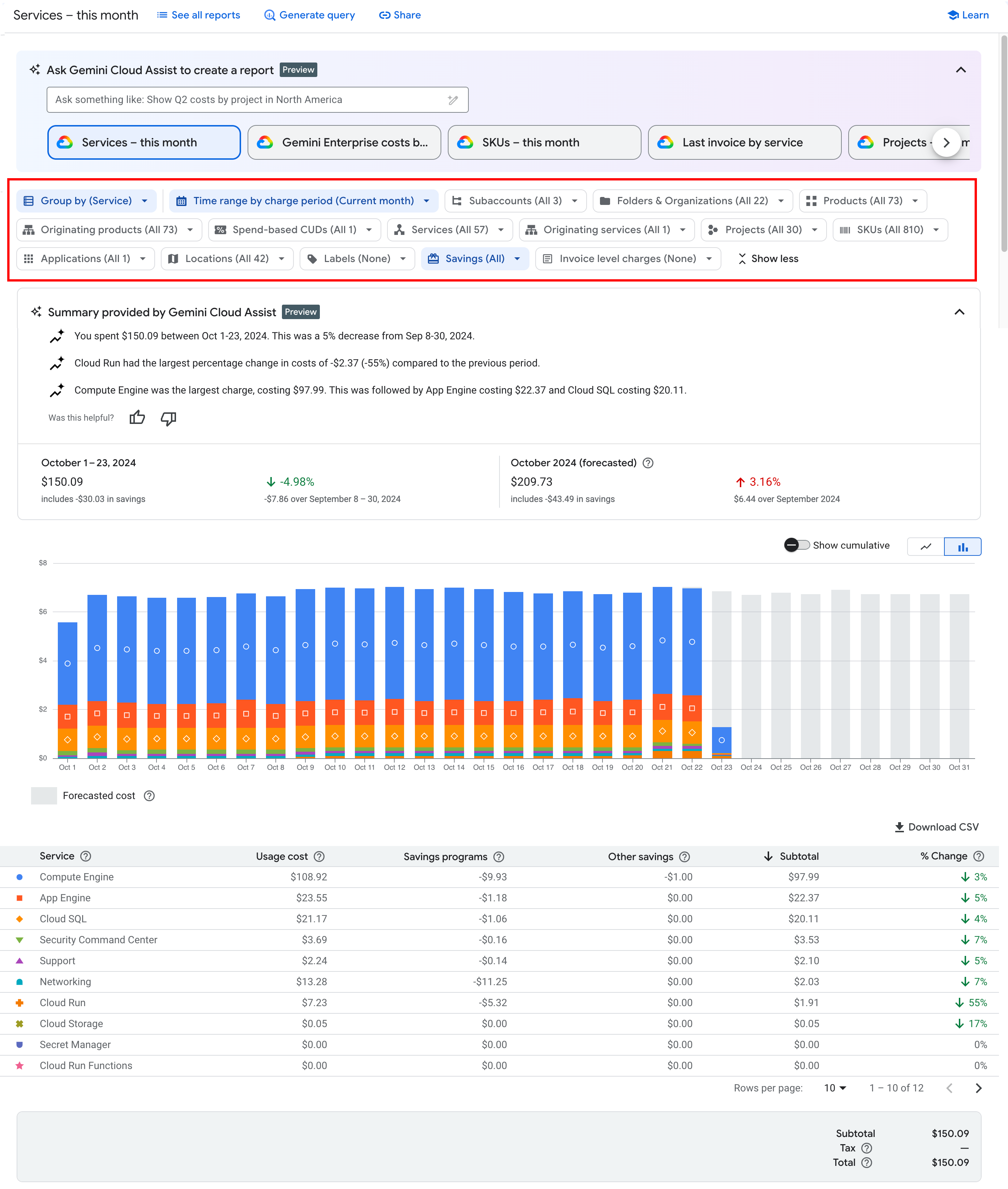Select Gemini Enterprise costs report chip
The height and width of the screenshot is (1189, 1008).
point(344,142)
